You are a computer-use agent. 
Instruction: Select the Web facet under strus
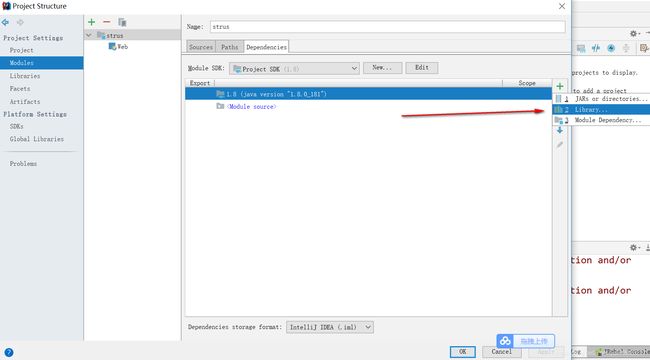coord(118,46)
